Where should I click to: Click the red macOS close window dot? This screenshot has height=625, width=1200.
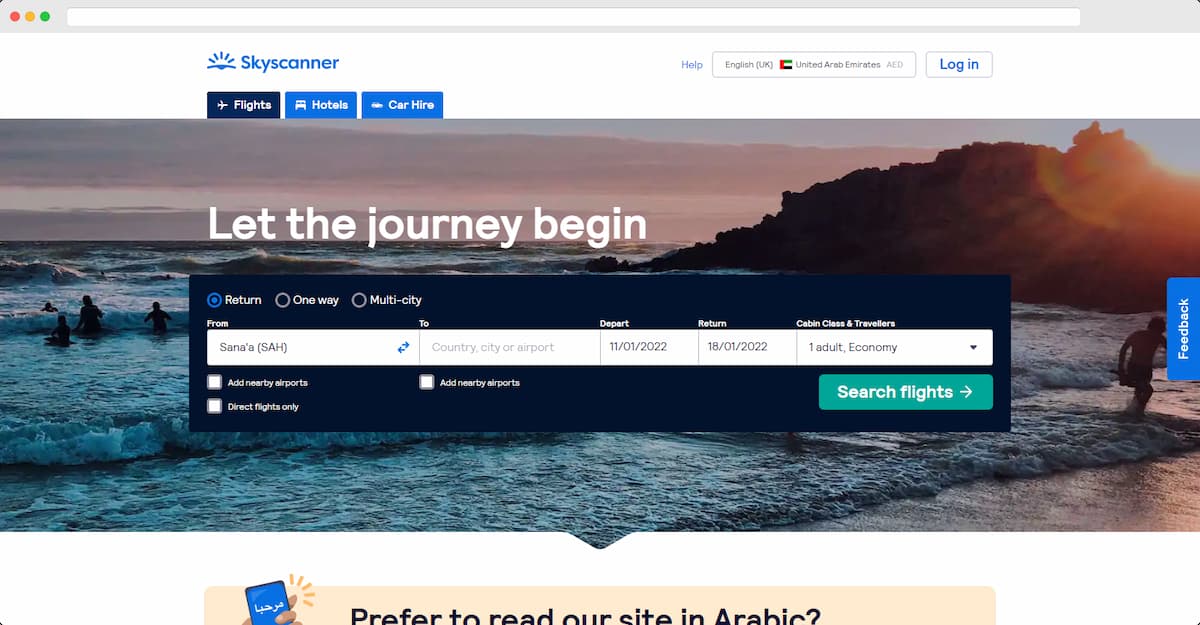(x=15, y=17)
